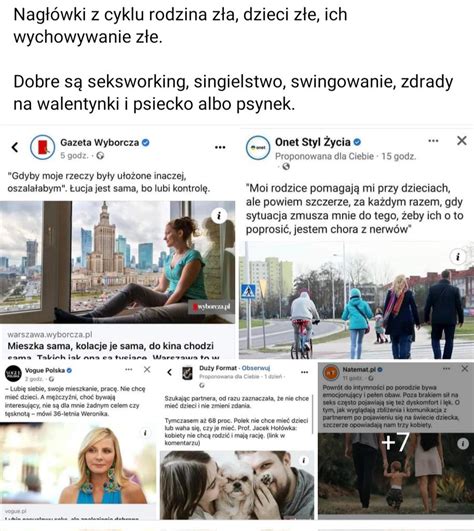Go back using Gazeta Wyborcza post arrow
This screenshot has height=531, width=474.
point(15,147)
